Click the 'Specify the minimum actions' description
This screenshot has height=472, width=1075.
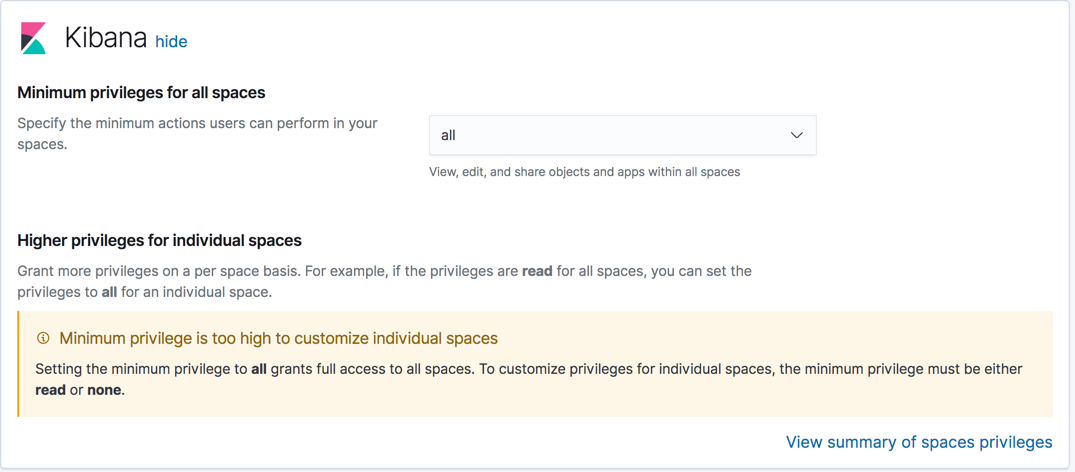coord(197,133)
